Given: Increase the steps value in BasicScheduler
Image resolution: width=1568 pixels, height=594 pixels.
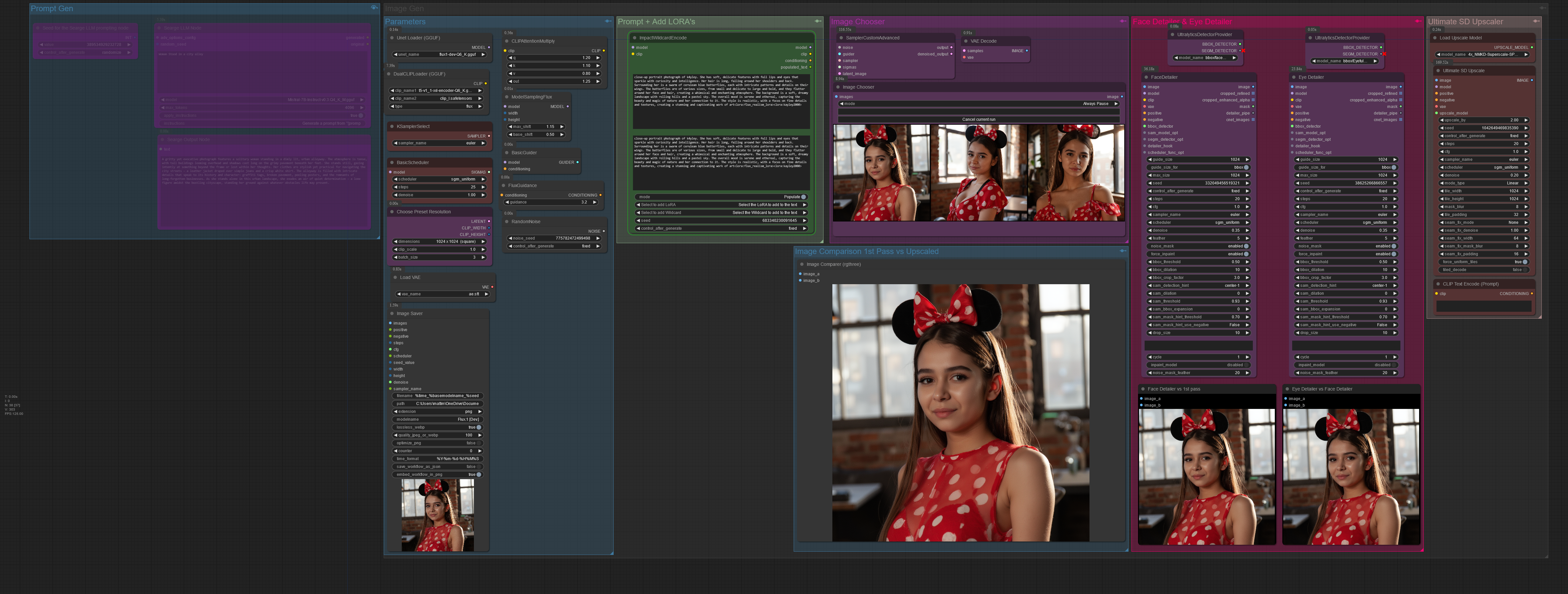Looking at the screenshot, I should tap(483, 187).
